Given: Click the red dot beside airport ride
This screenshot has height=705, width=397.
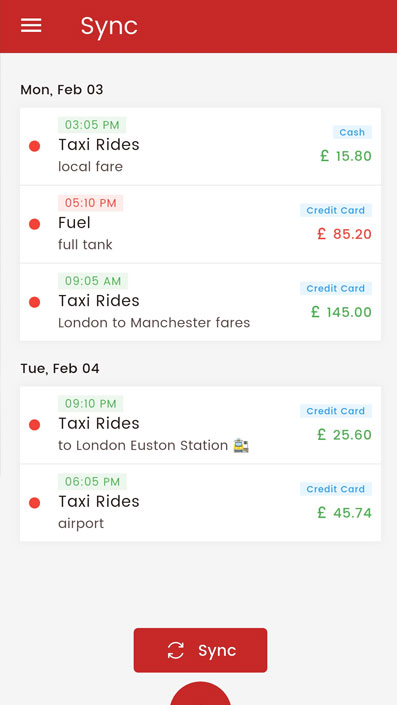Looking at the screenshot, I should [35, 503].
